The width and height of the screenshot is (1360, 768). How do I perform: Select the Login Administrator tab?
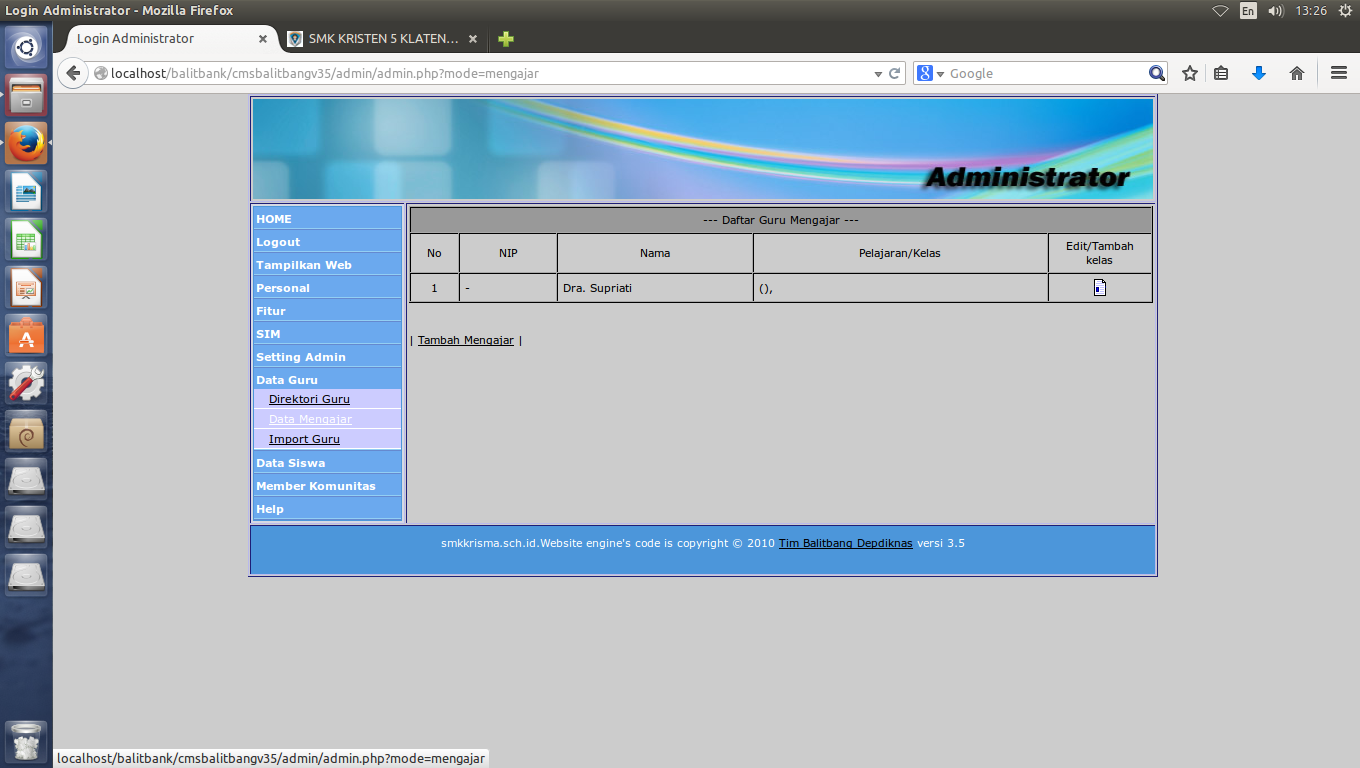click(170, 39)
